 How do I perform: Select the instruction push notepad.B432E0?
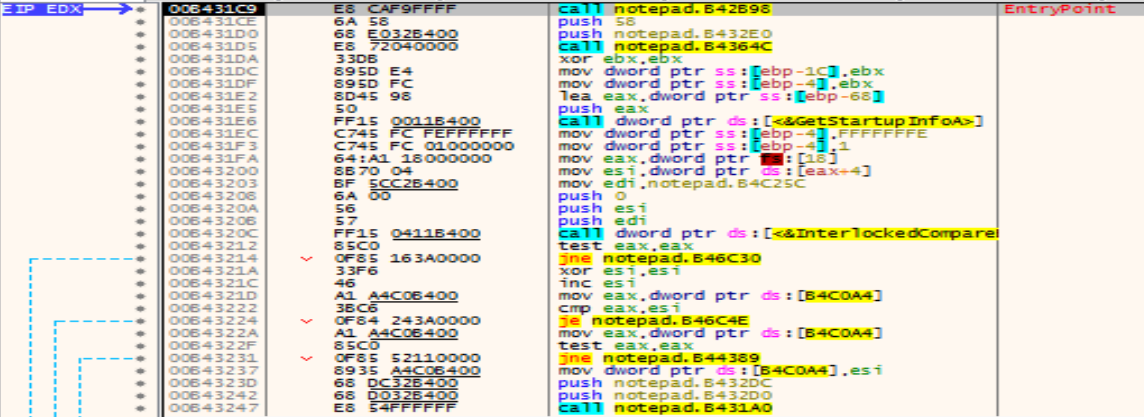(665, 34)
